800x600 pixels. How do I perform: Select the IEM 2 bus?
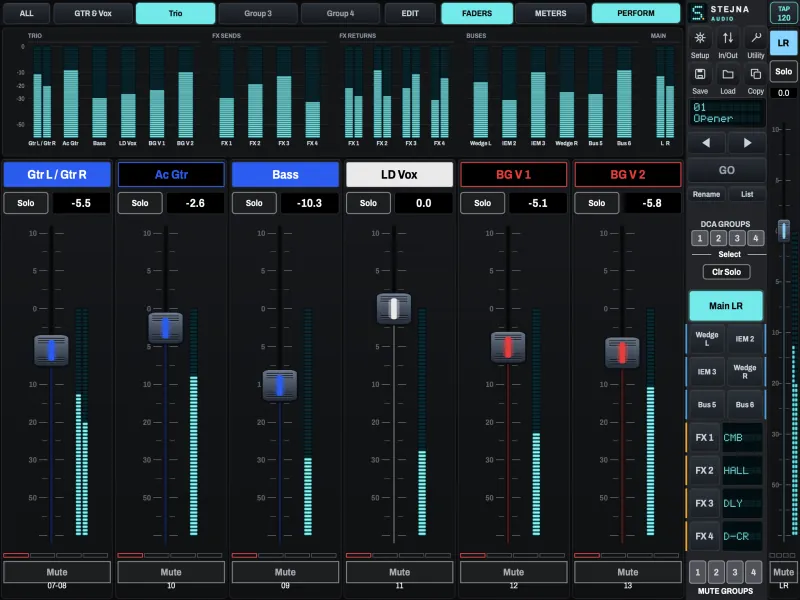pos(745,339)
